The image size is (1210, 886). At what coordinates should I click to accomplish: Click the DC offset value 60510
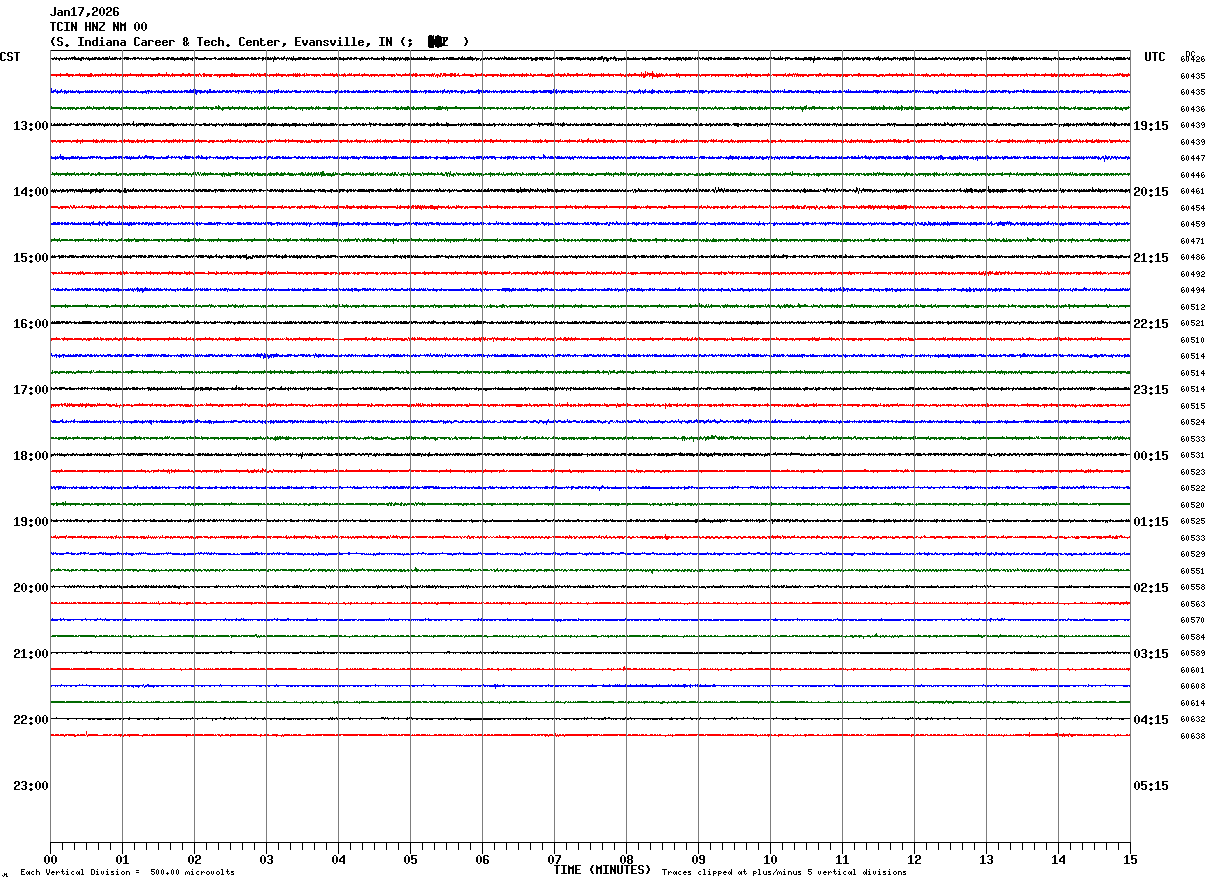coord(1192,340)
